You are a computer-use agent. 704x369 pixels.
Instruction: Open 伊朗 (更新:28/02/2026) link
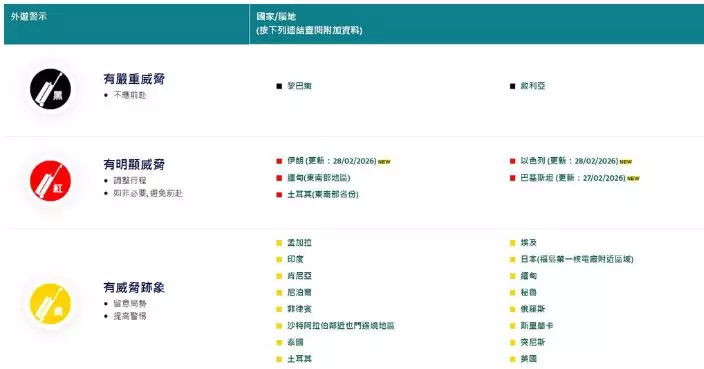[332, 161]
